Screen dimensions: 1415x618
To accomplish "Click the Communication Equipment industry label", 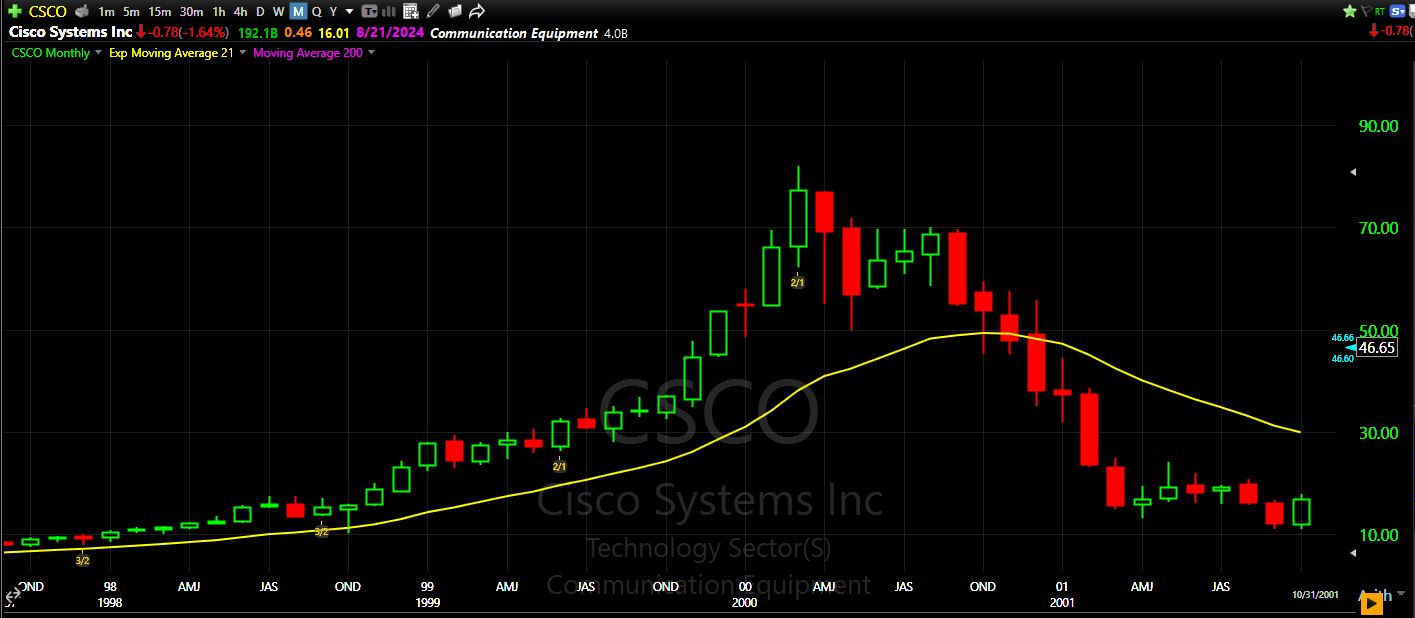I will [x=514, y=33].
